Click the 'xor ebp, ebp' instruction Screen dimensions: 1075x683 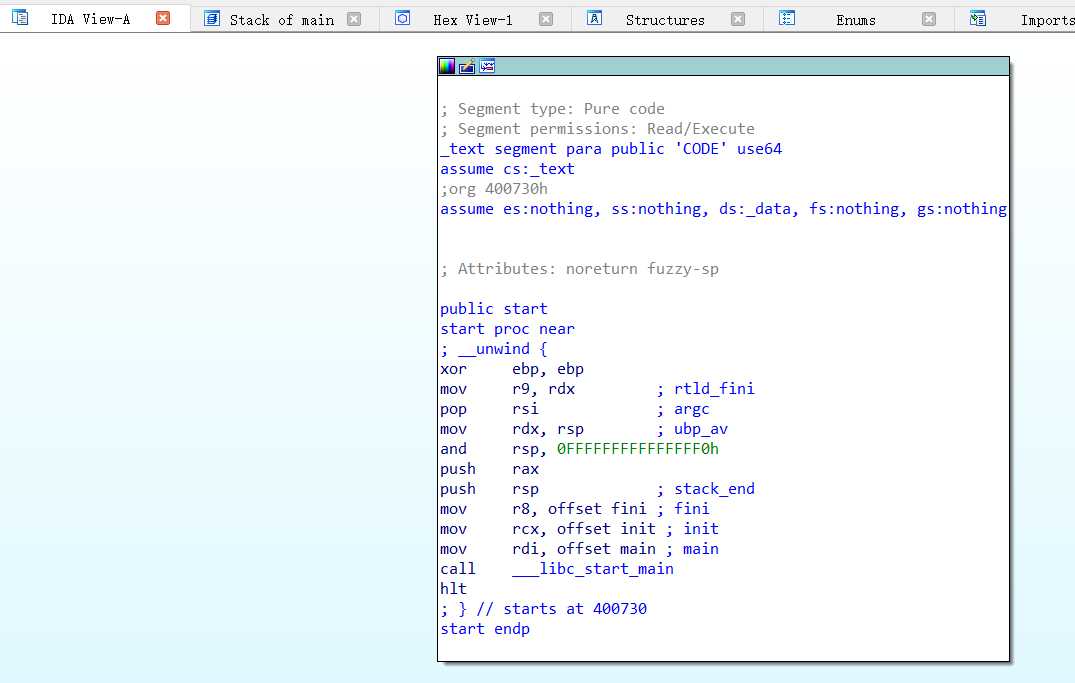coord(512,369)
